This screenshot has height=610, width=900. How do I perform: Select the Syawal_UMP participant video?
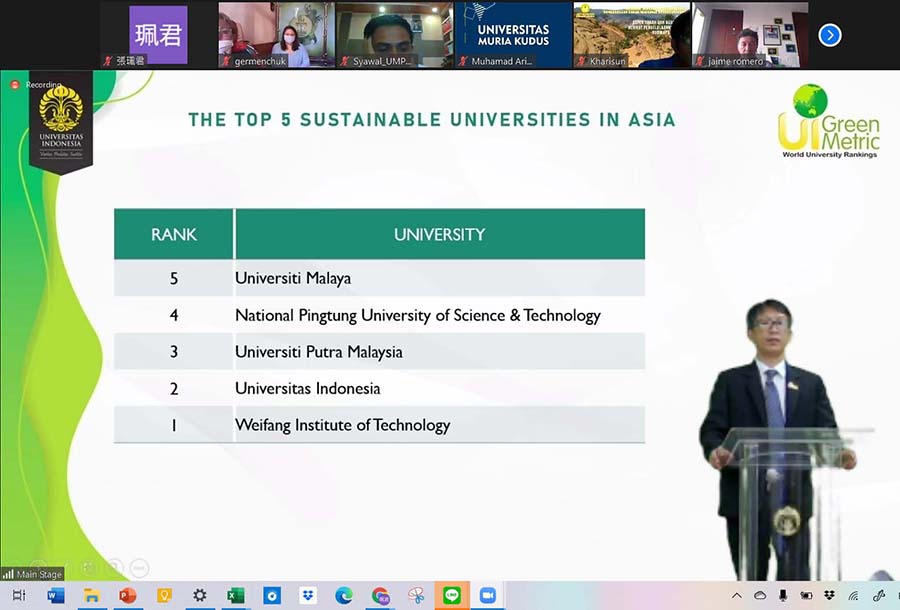pyautogui.click(x=394, y=36)
